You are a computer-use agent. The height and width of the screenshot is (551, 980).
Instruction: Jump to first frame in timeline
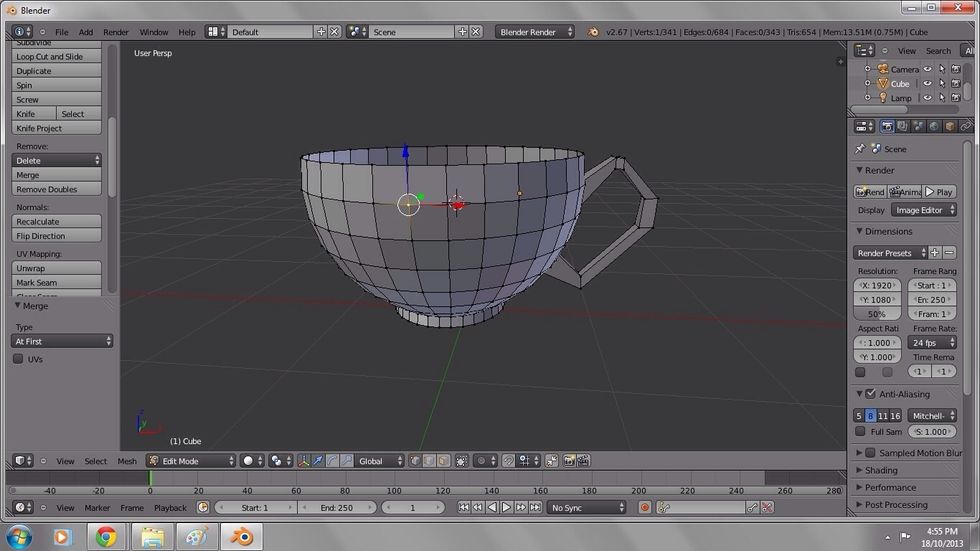point(464,508)
